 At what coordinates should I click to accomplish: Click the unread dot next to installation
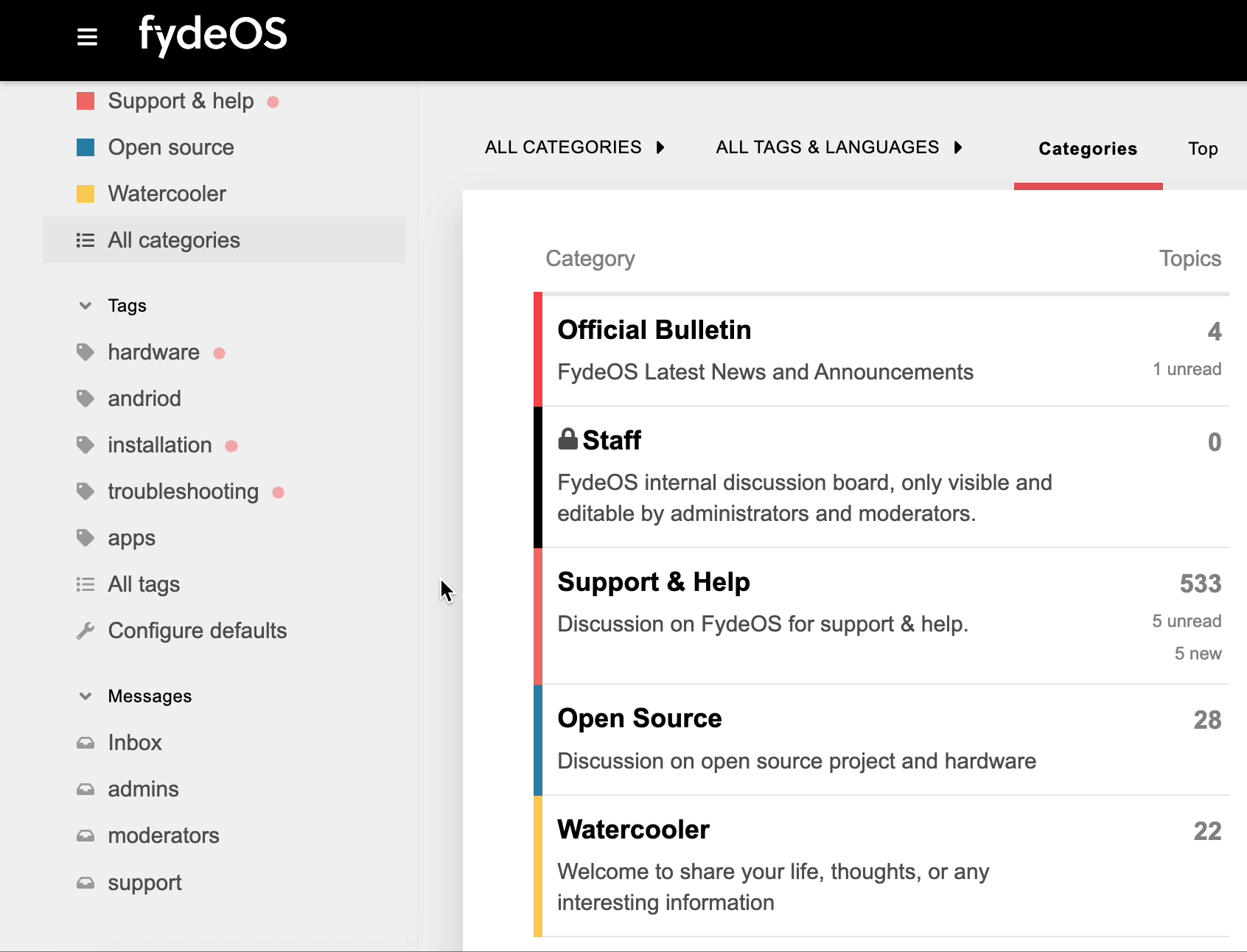click(x=231, y=446)
